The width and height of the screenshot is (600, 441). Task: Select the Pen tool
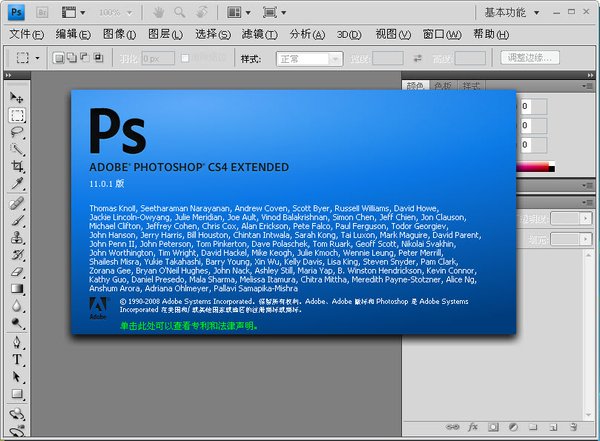(x=17, y=341)
